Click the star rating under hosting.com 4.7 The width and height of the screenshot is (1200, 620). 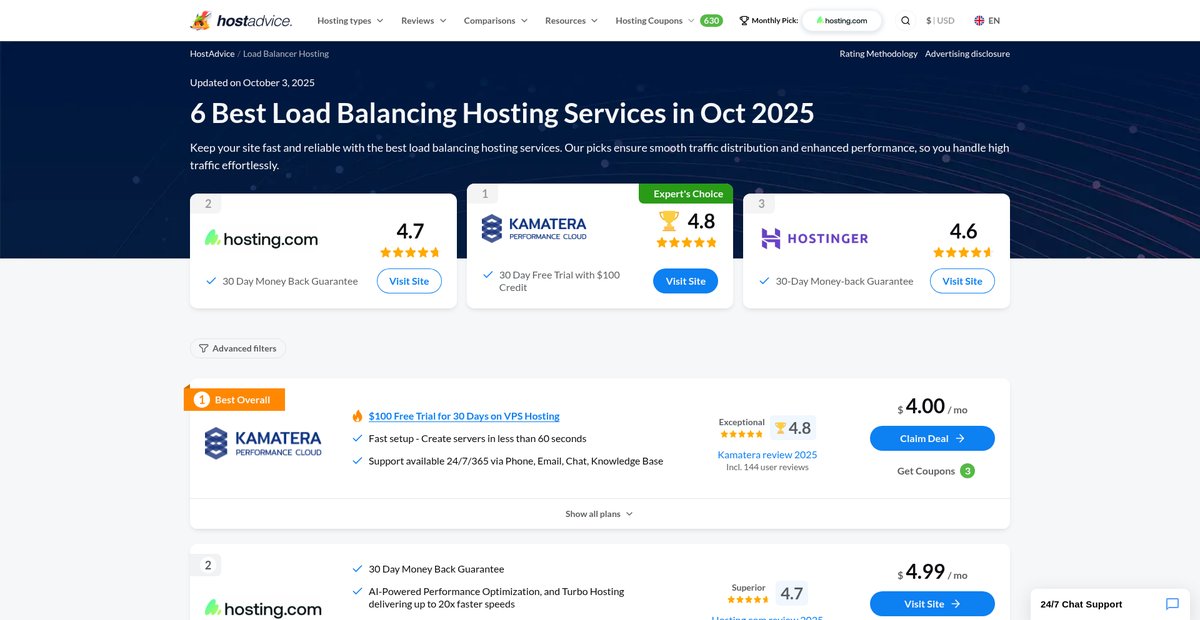410,253
